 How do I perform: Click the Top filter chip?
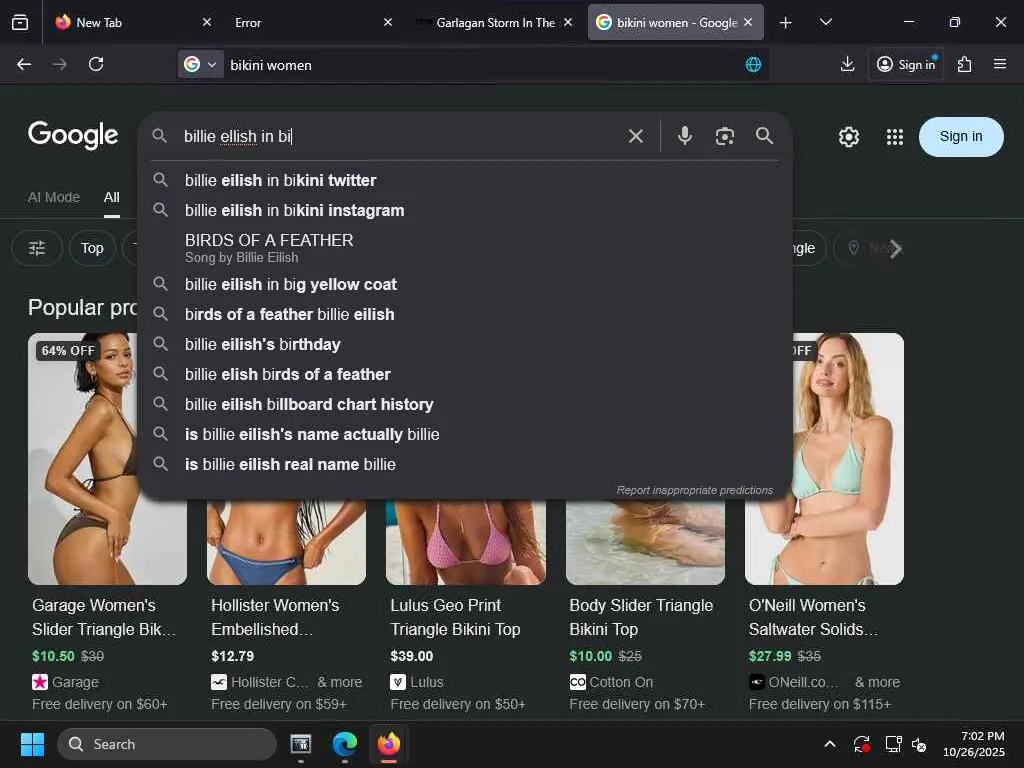pyautogui.click(x=92, y=248)
